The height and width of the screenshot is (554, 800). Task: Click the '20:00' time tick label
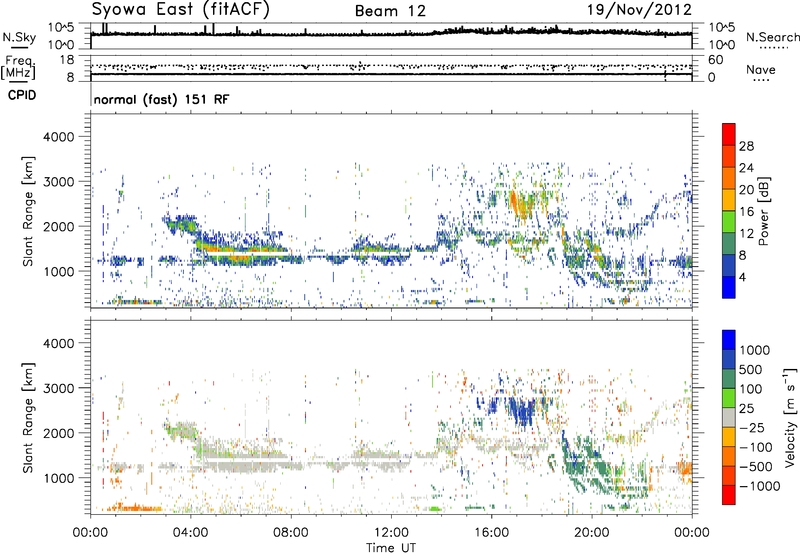pyautogui.click(x=591, y=532)
